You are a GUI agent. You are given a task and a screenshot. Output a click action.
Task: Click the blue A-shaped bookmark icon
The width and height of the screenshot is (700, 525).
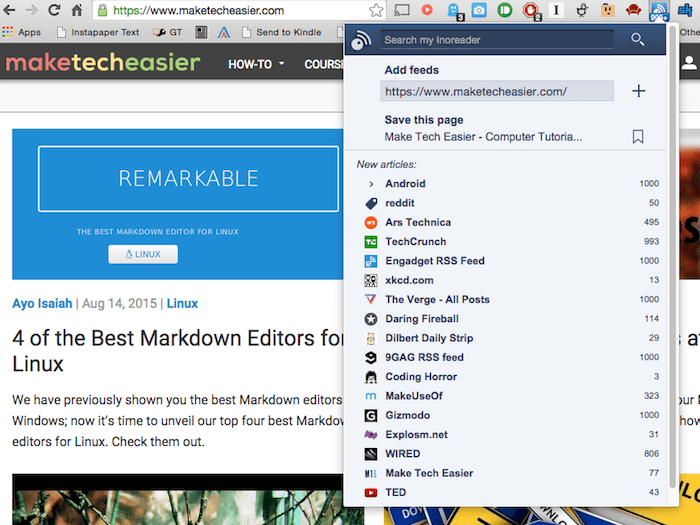224,32
